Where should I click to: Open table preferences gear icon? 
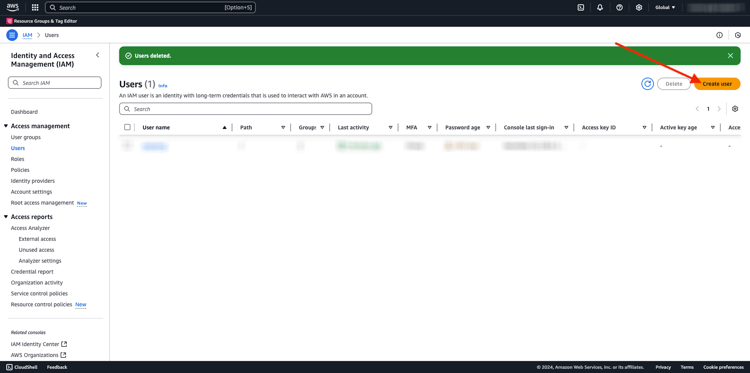point(735,109)
